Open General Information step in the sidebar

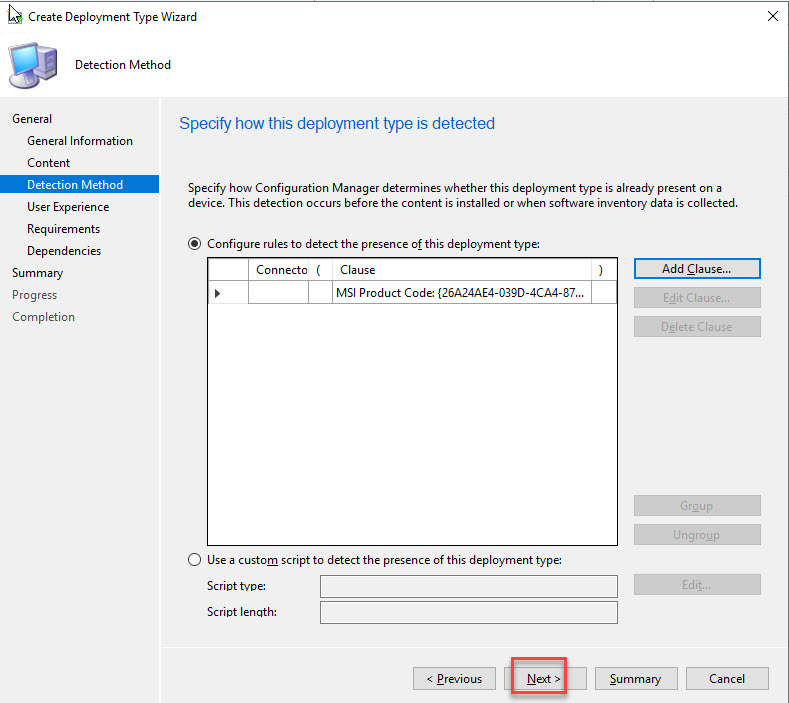coord(80,141)
